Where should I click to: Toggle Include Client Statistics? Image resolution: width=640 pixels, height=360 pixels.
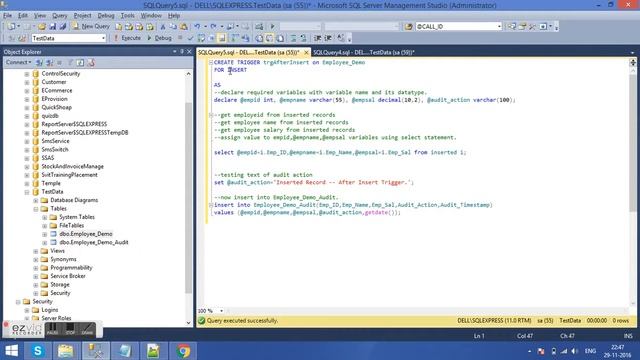tap(245, 38)
